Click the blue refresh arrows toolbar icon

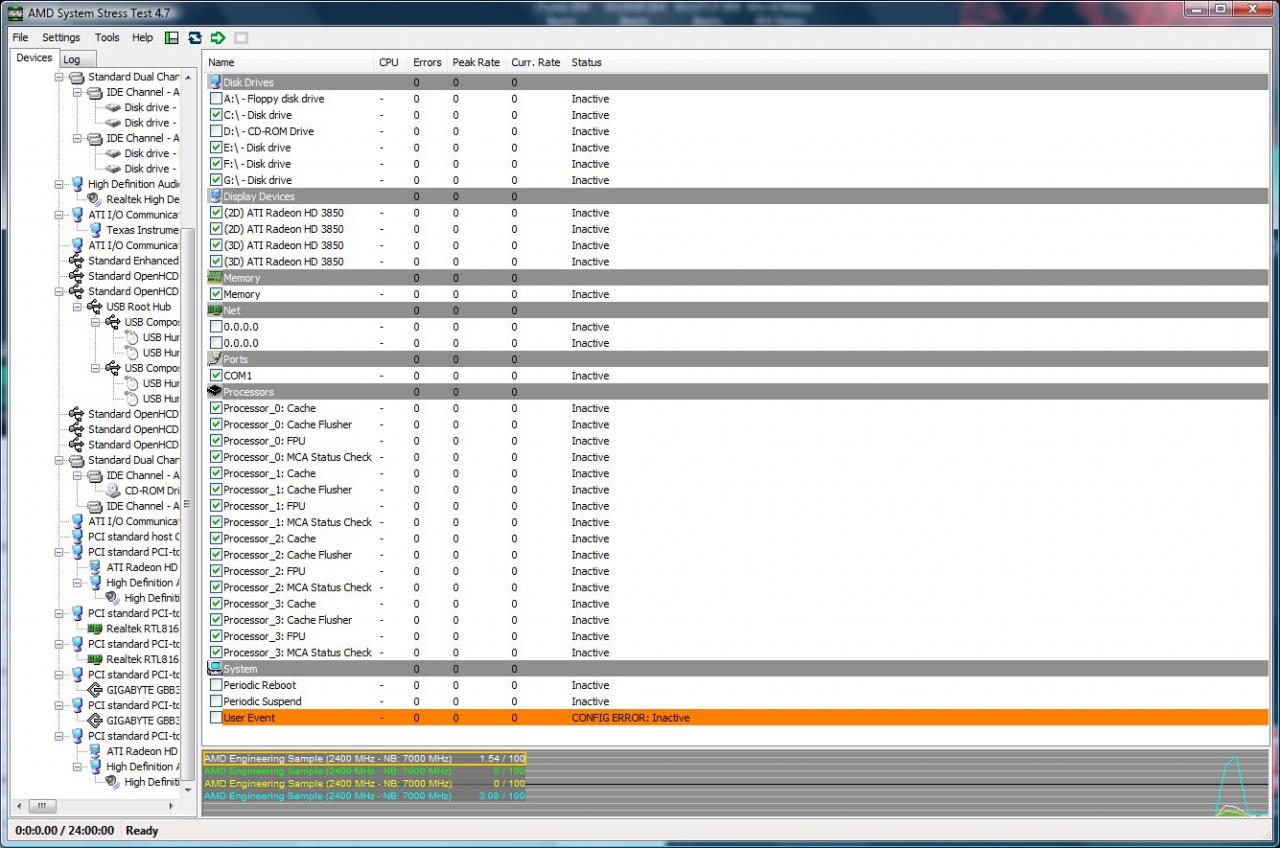195,38
